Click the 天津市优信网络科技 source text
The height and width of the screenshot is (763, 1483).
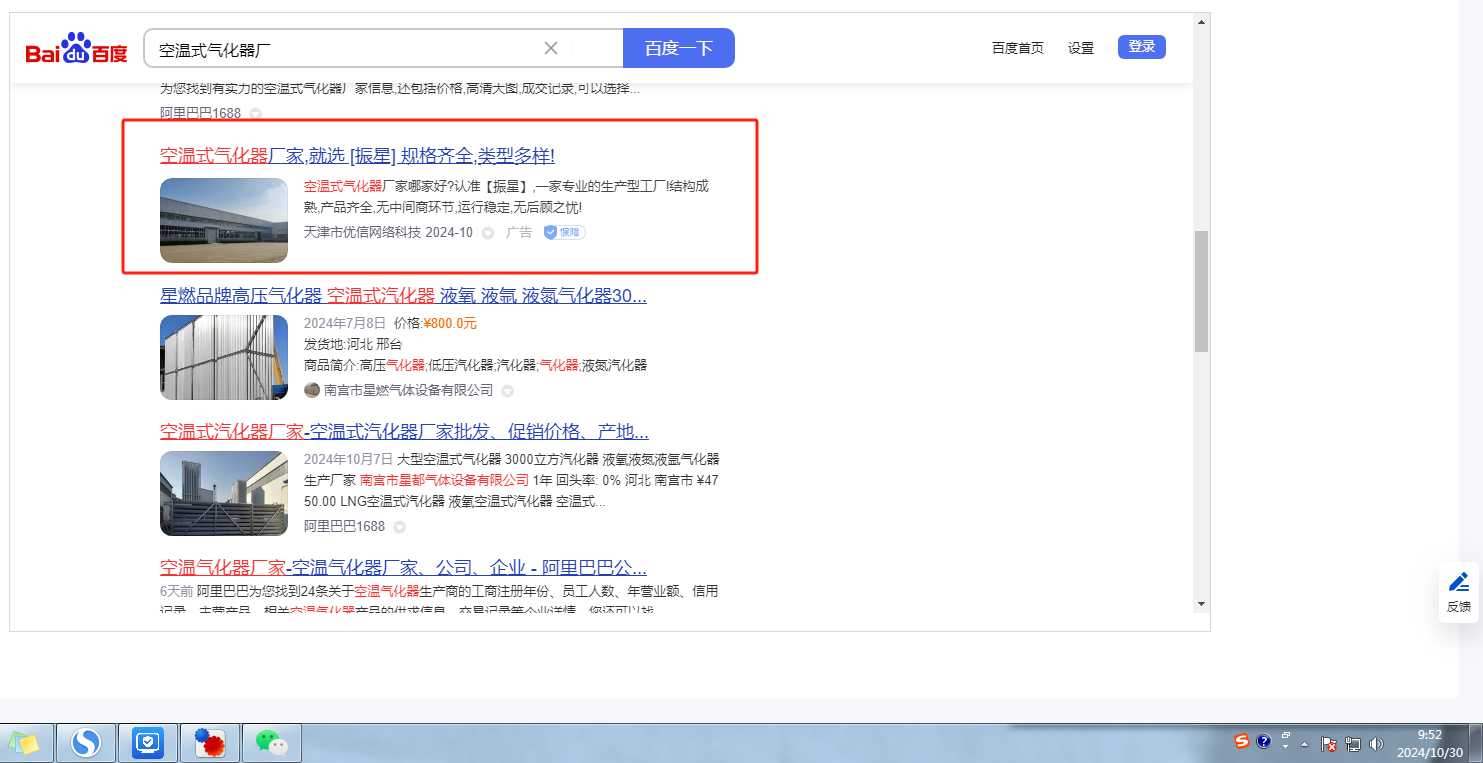point(363,232)
